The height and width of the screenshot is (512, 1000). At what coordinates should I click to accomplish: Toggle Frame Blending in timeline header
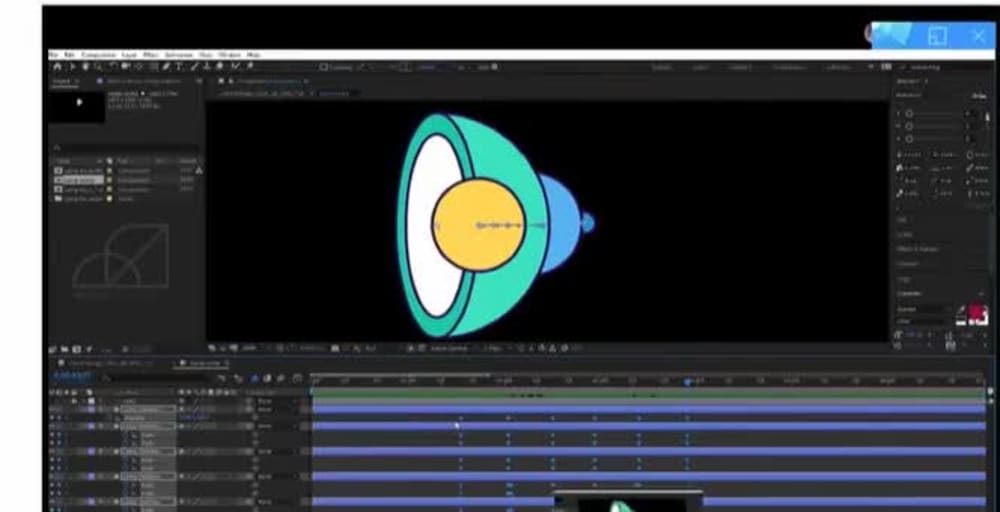point(269,379)
